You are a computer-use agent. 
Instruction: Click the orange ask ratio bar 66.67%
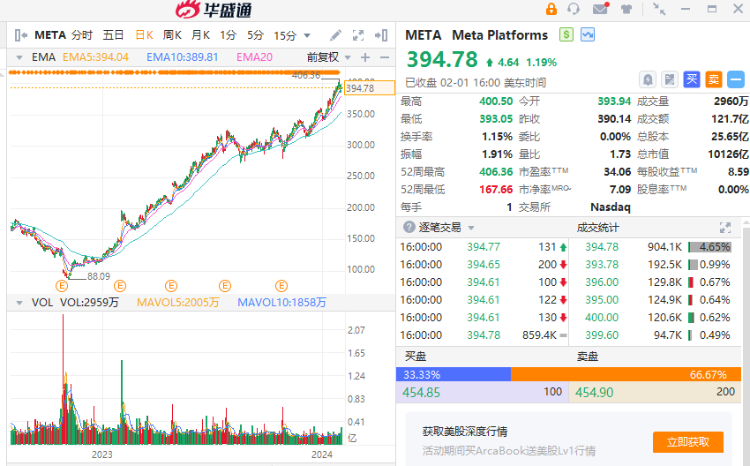[629, 374]
